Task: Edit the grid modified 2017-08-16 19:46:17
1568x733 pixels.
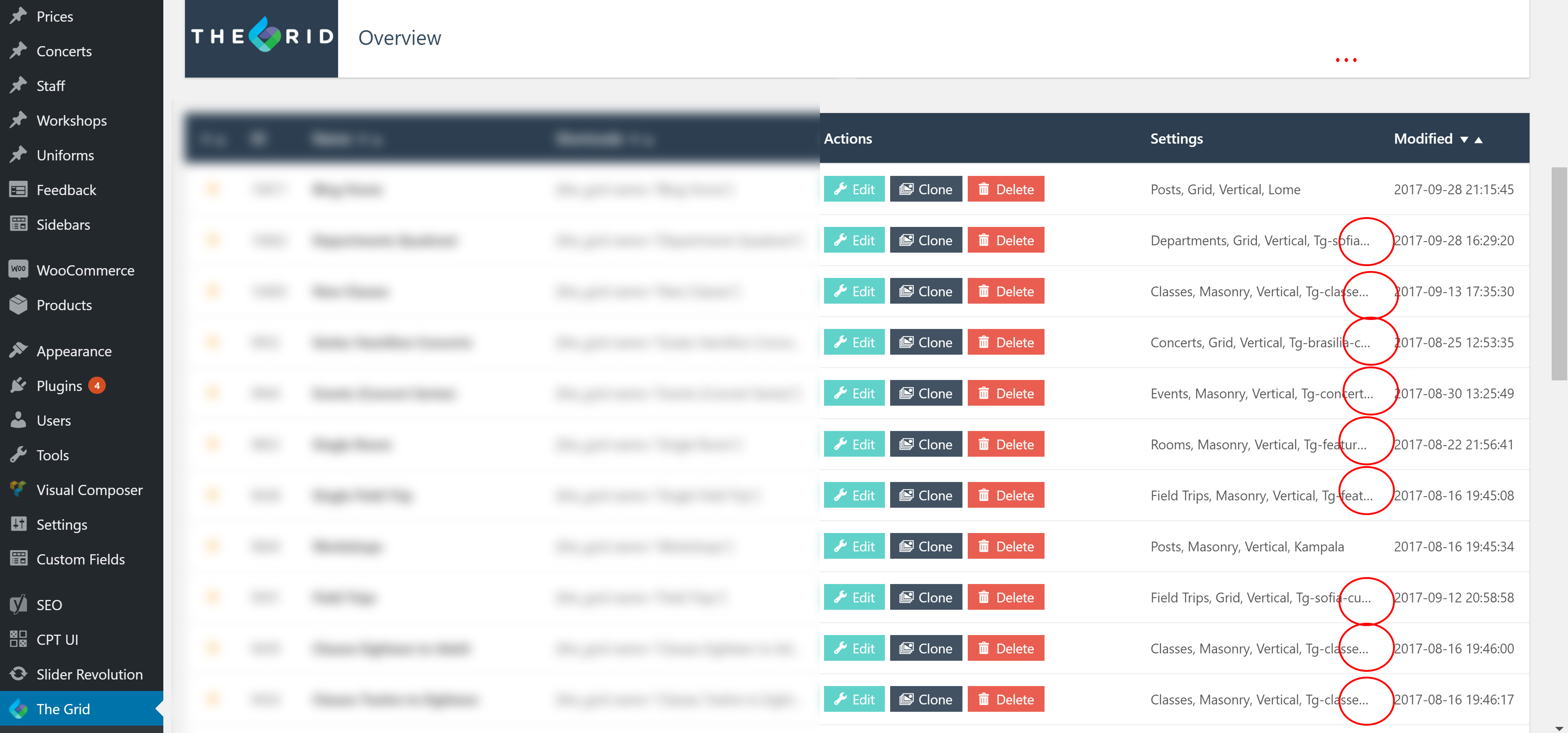Action: coord(854,700)
